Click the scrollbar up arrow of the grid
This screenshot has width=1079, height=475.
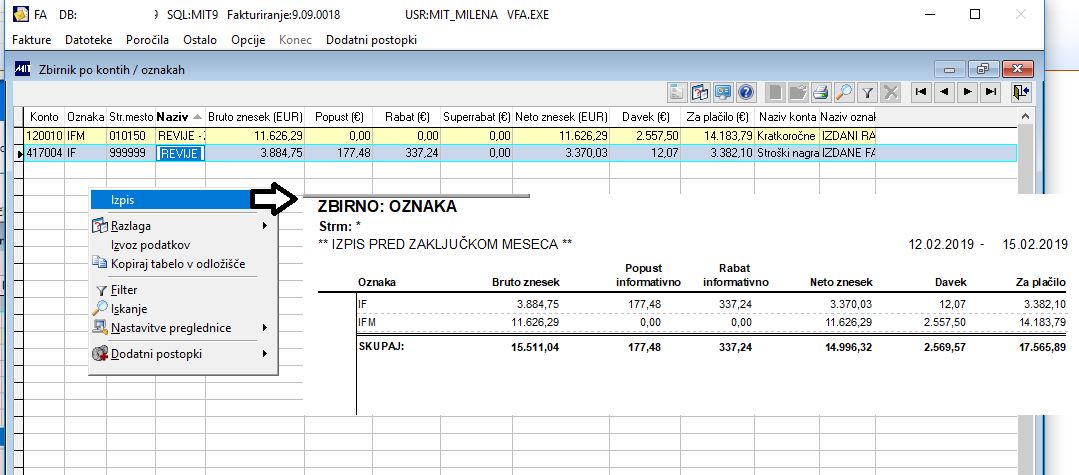1025,116
